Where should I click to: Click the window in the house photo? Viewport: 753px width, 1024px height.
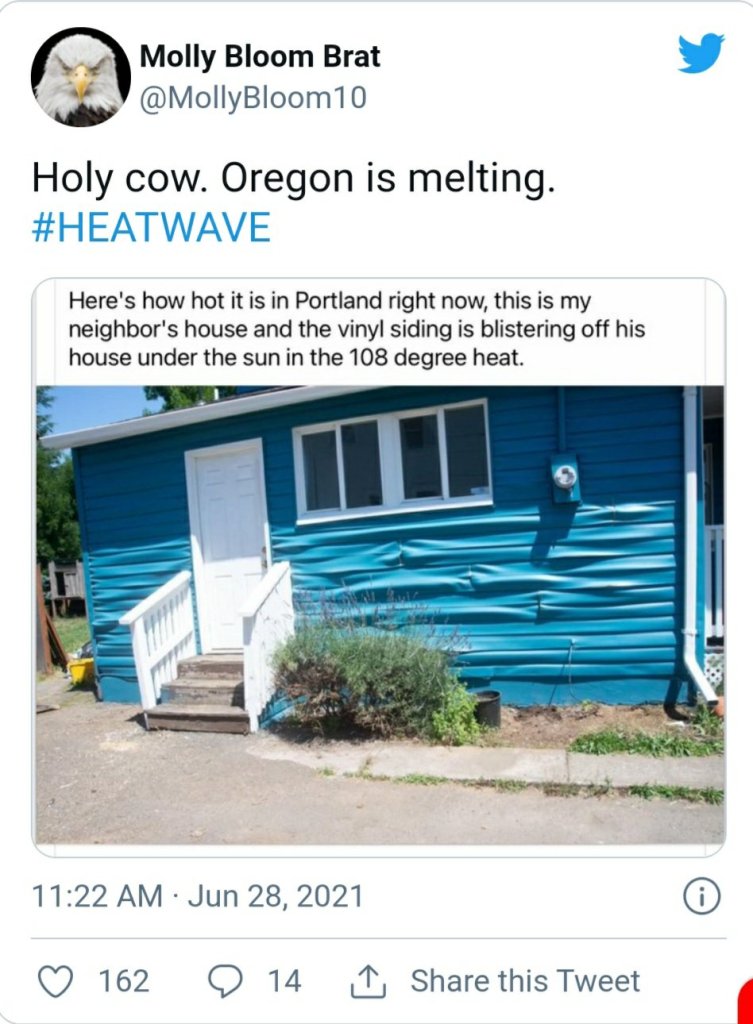tap(393, 460)
